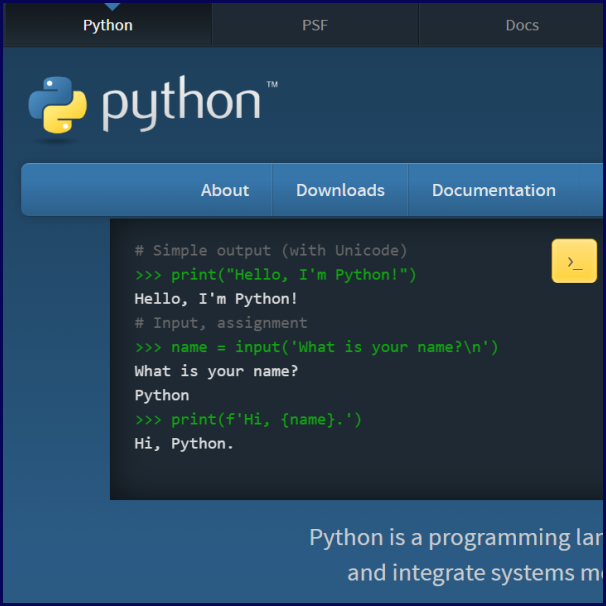This screenshot has height=606, width=606.
Task: Open the Downloads menu
Action: pyautogui.click(x=340, y=190)
